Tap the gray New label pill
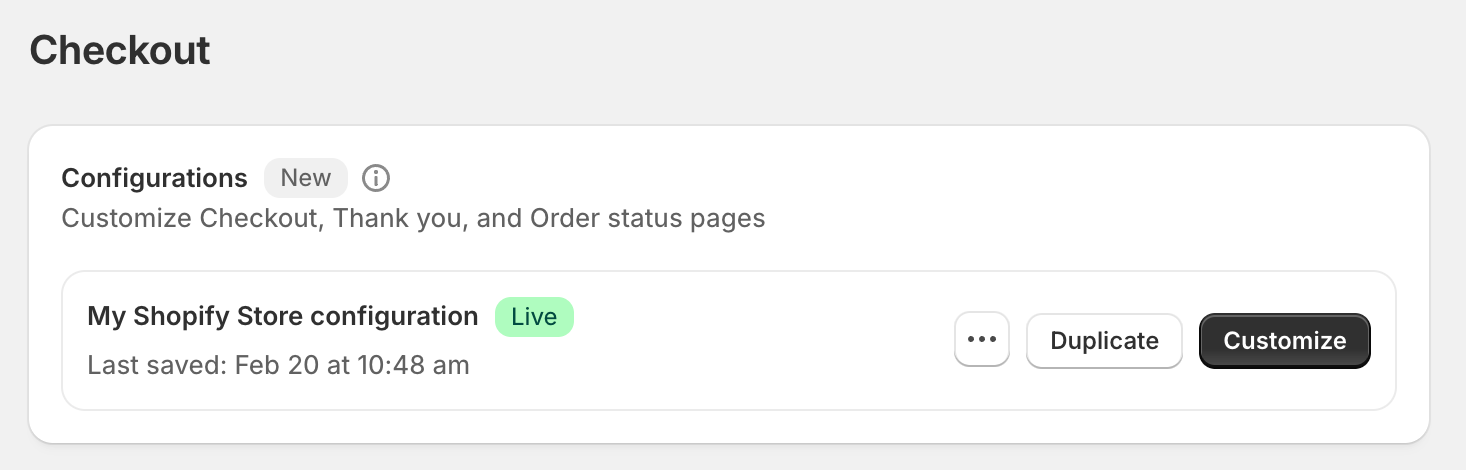 tap(305, 178)
